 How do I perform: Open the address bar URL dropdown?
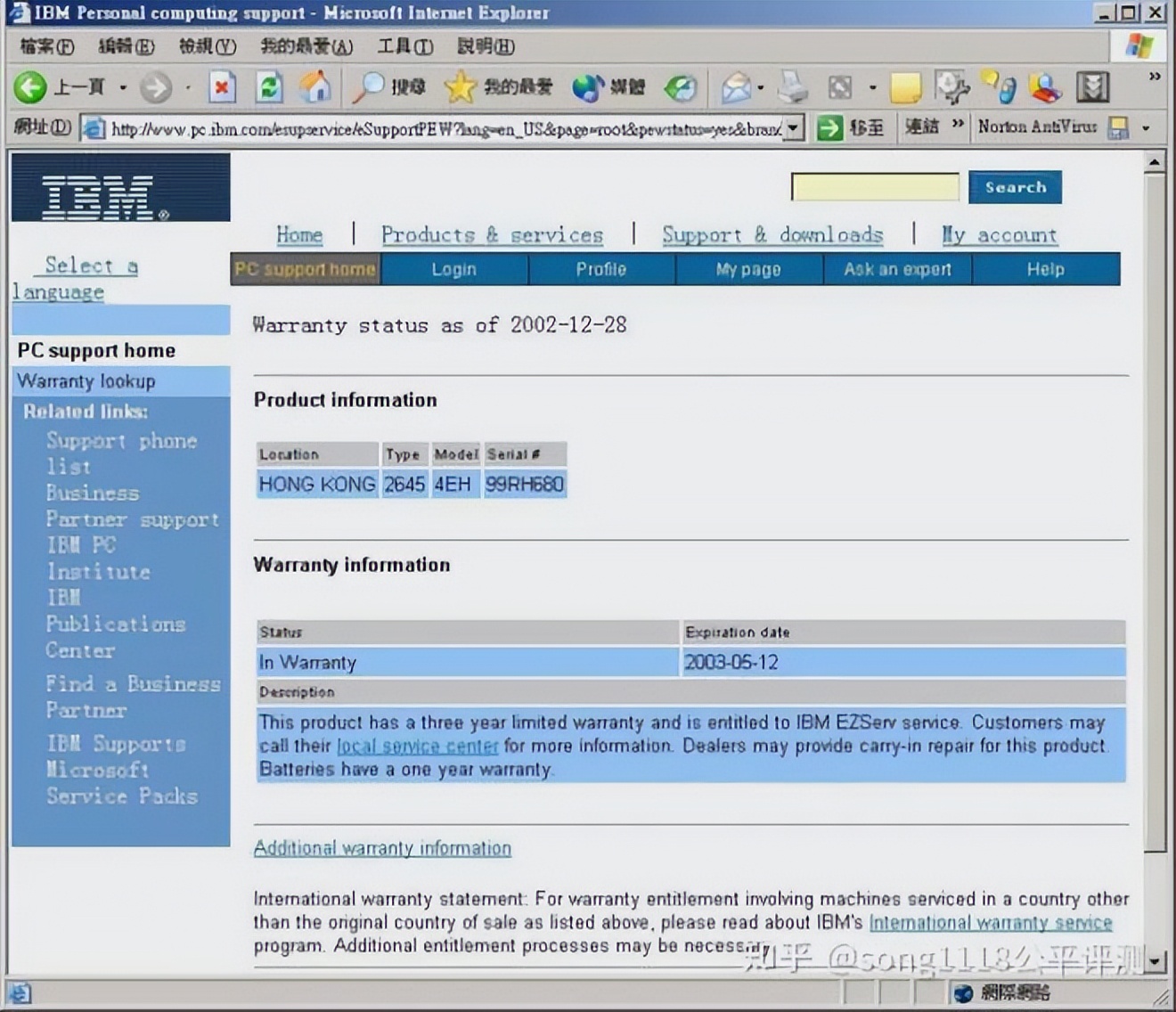pyautogui.click(x=794, y=128)
